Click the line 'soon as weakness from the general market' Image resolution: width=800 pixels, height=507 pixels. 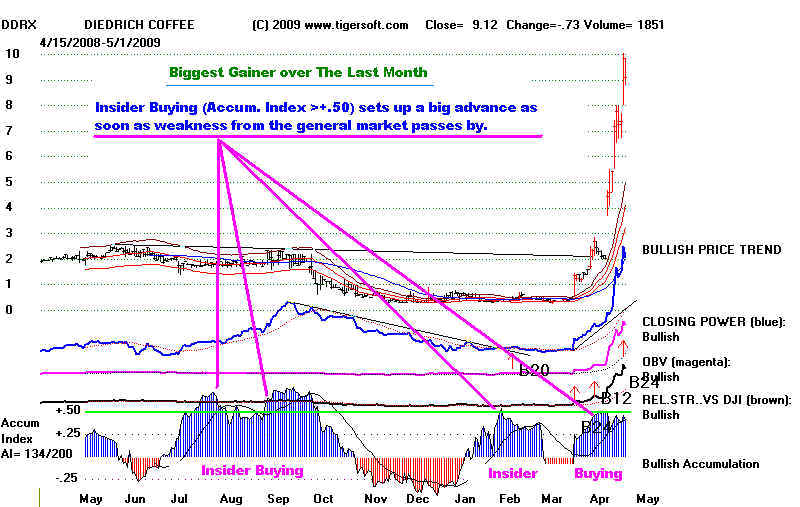click(x=291, y=125)
